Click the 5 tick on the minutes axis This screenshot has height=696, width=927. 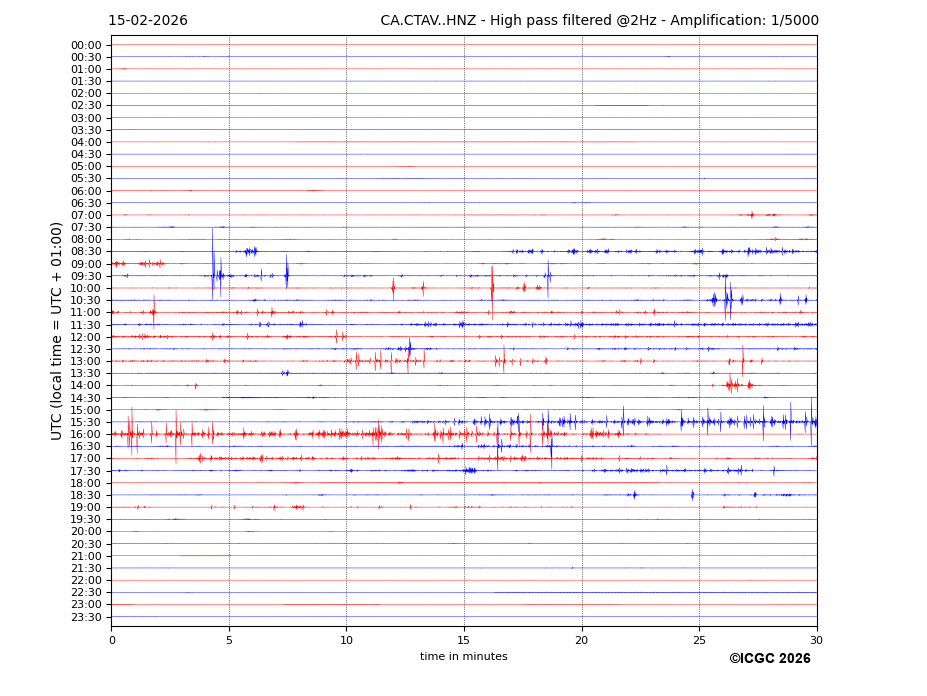[229, 640]
